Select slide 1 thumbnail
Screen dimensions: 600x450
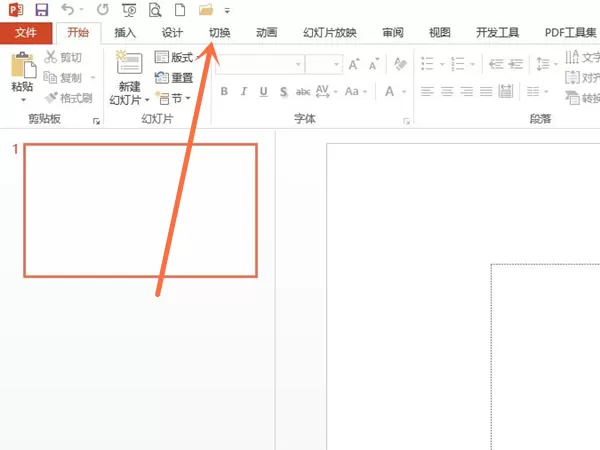pos(140,210)
